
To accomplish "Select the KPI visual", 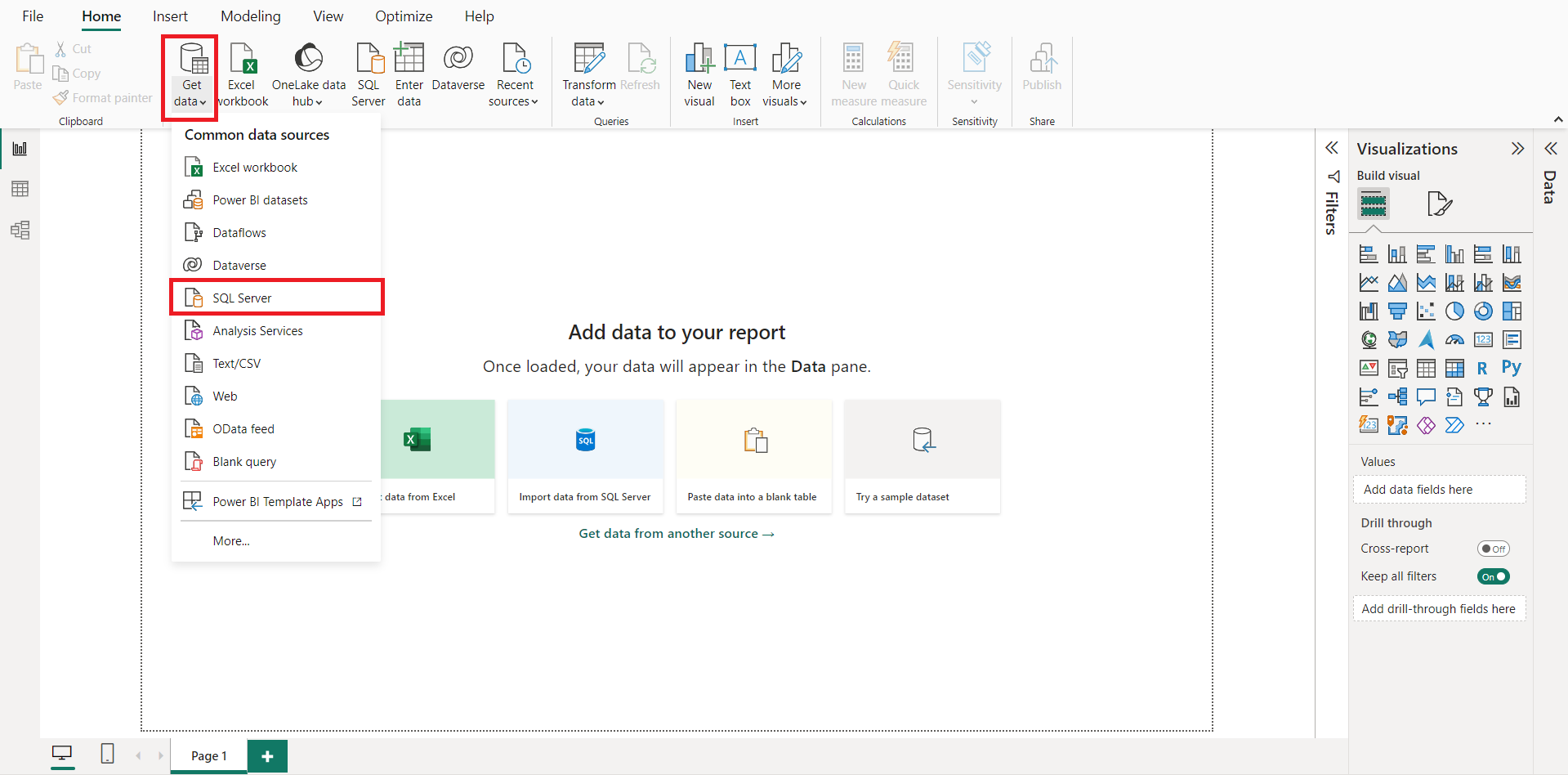I will point(1369,369).
